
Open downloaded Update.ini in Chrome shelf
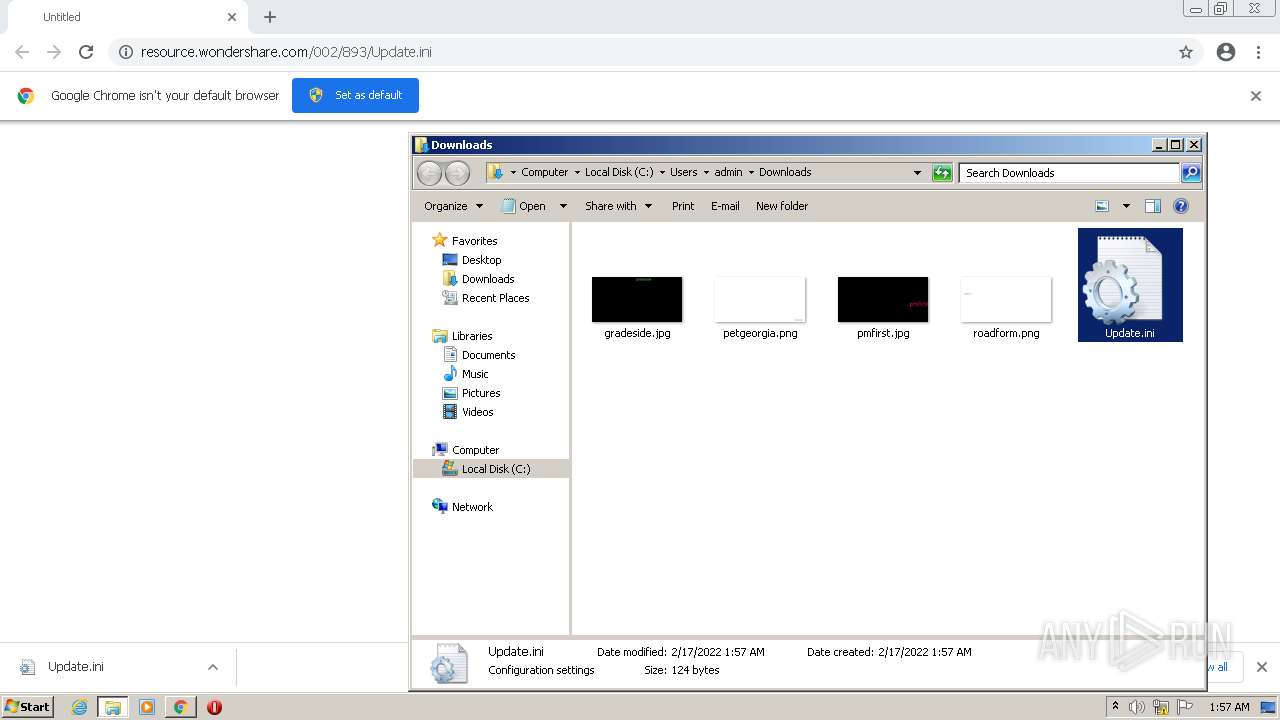(76, 667)
